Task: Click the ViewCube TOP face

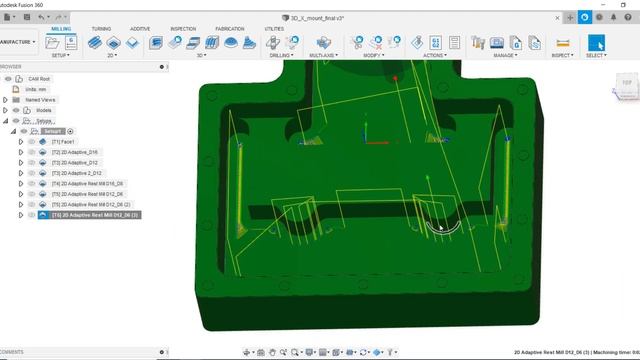Action: (x=627, y=83)
